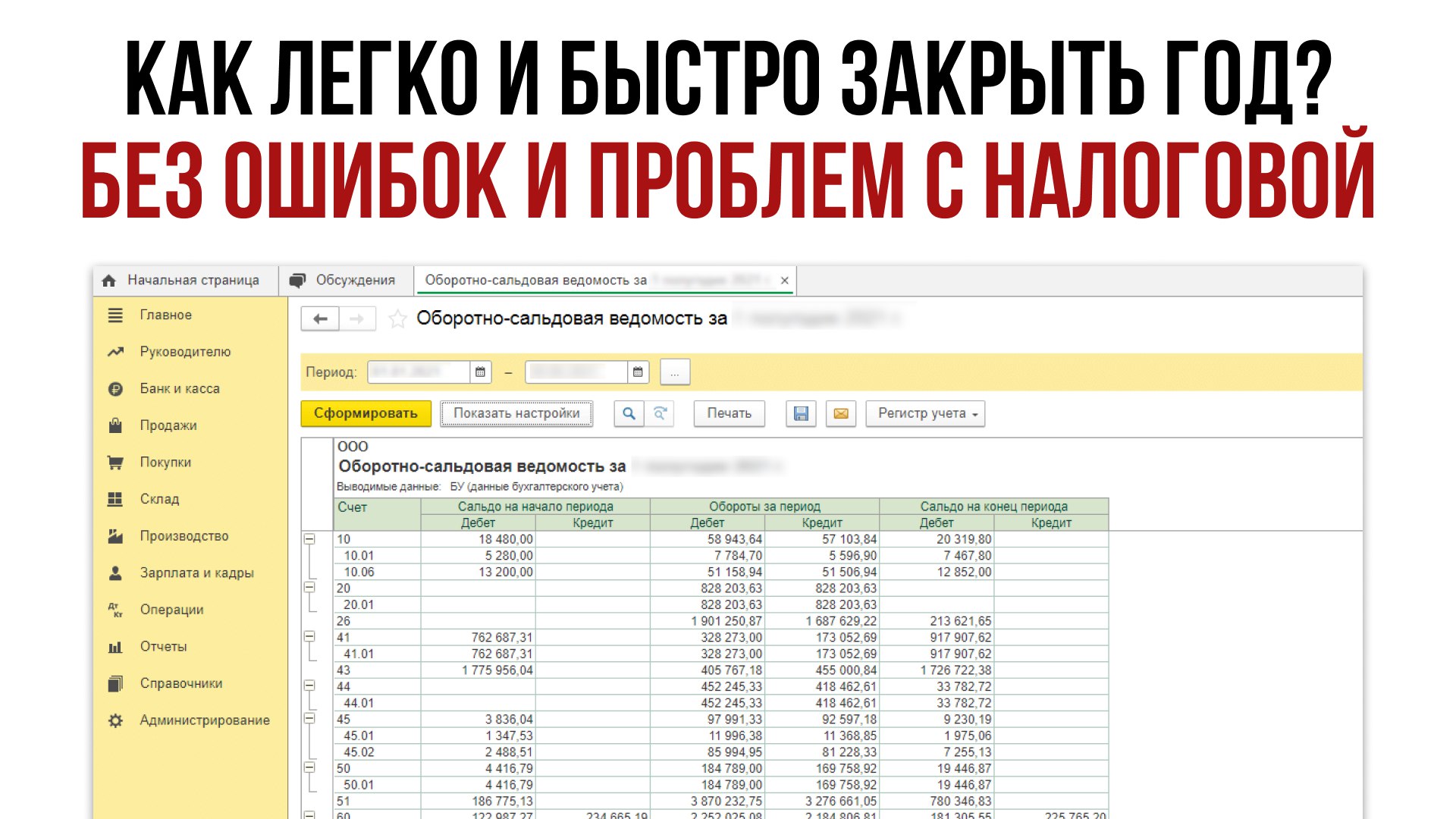
Task: Click the period end date field
Action: (576, 372)
